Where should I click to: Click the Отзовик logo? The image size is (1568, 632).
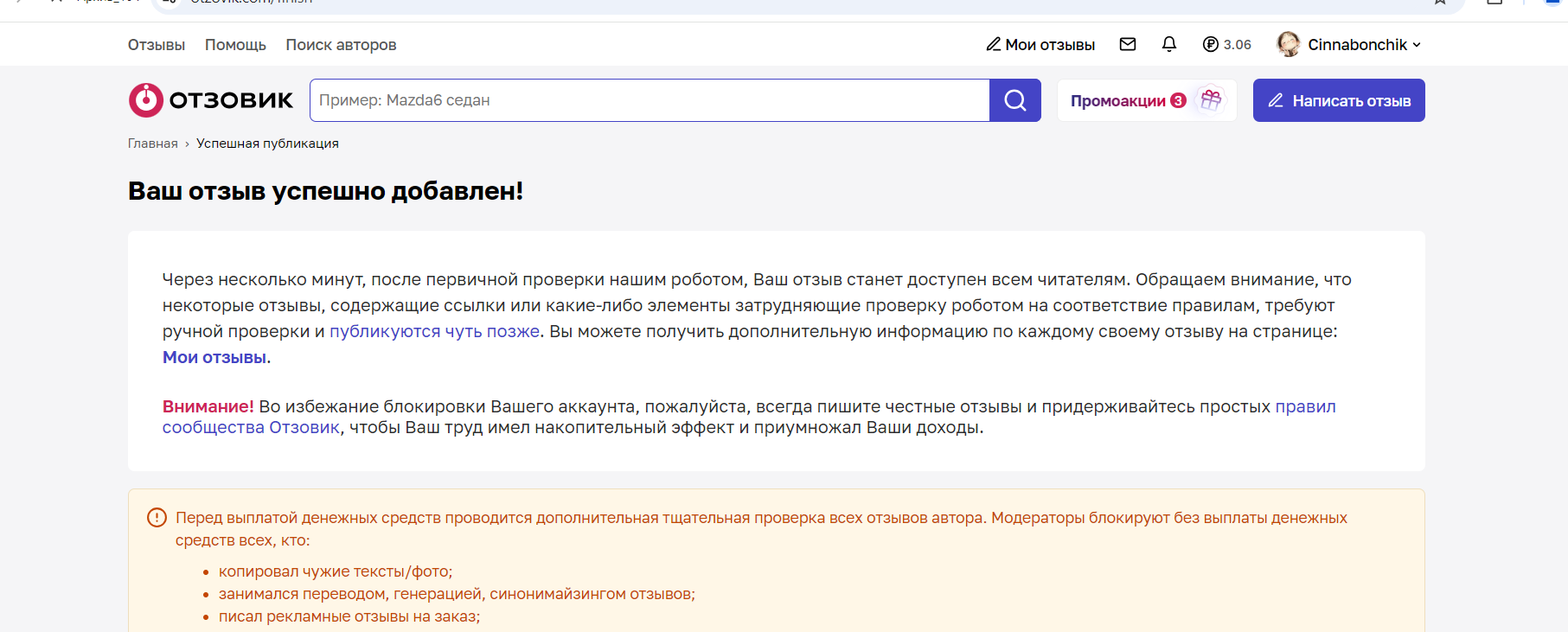(211, 100)
